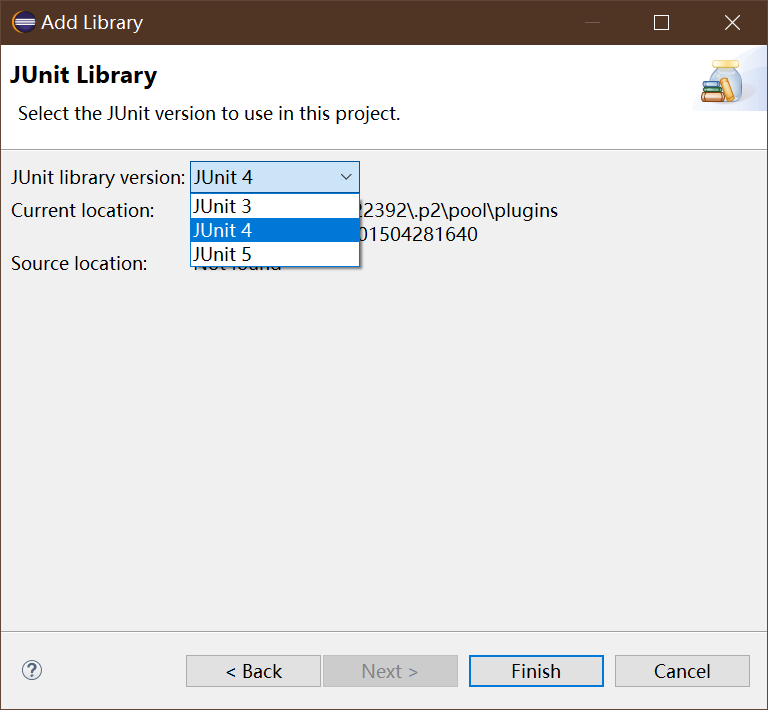Screen dimensions: 768x710
Task: Click the Eclipse icon in title bar
Action: [24, 22]
